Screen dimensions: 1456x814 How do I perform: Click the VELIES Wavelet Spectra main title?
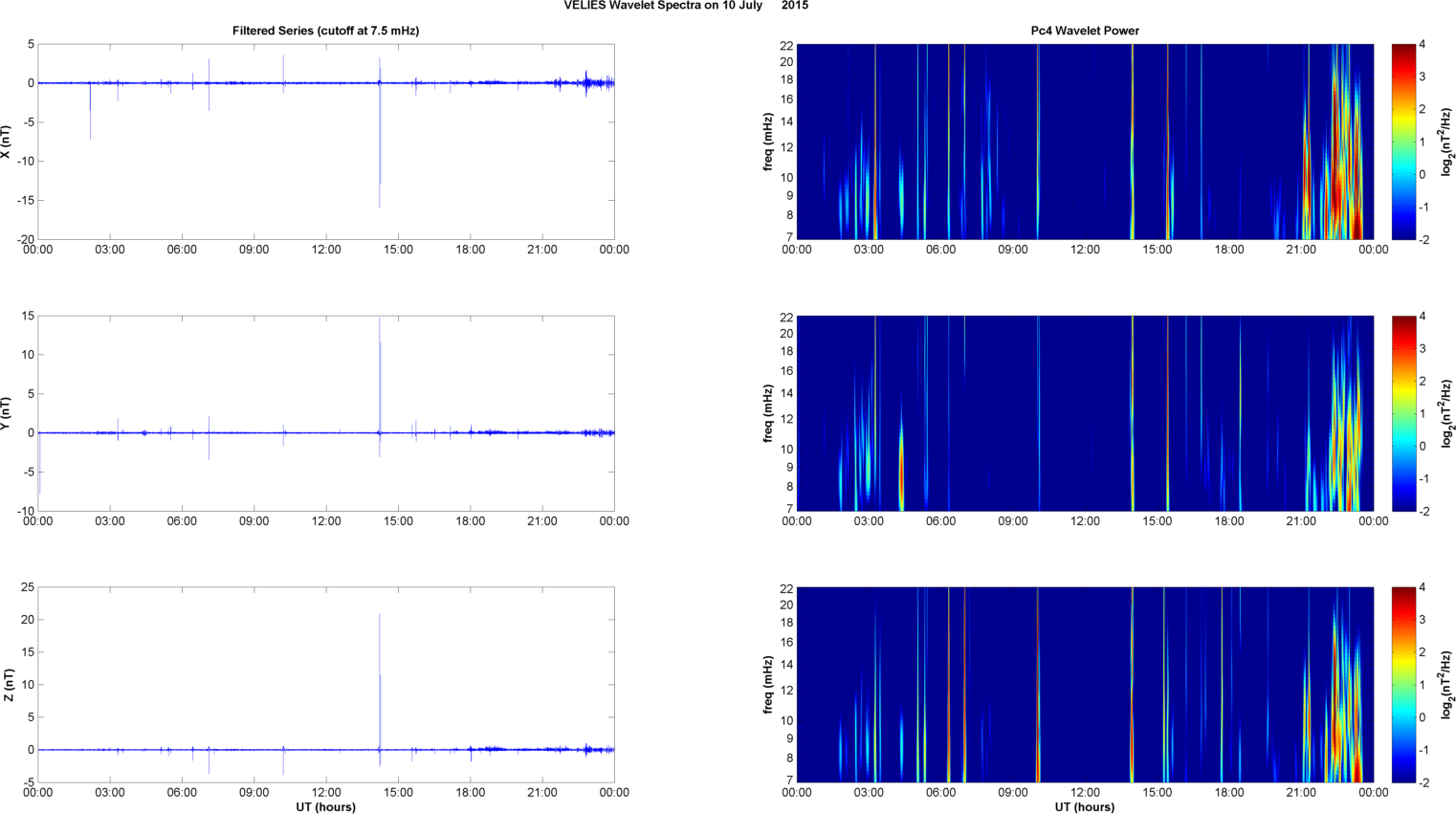[685, 6]
